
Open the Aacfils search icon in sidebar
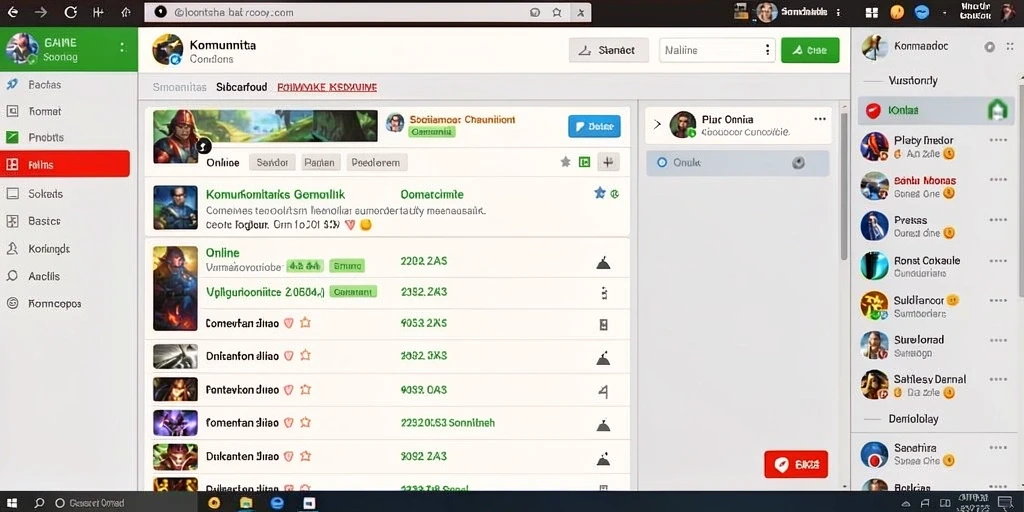(x=12, y=276)
